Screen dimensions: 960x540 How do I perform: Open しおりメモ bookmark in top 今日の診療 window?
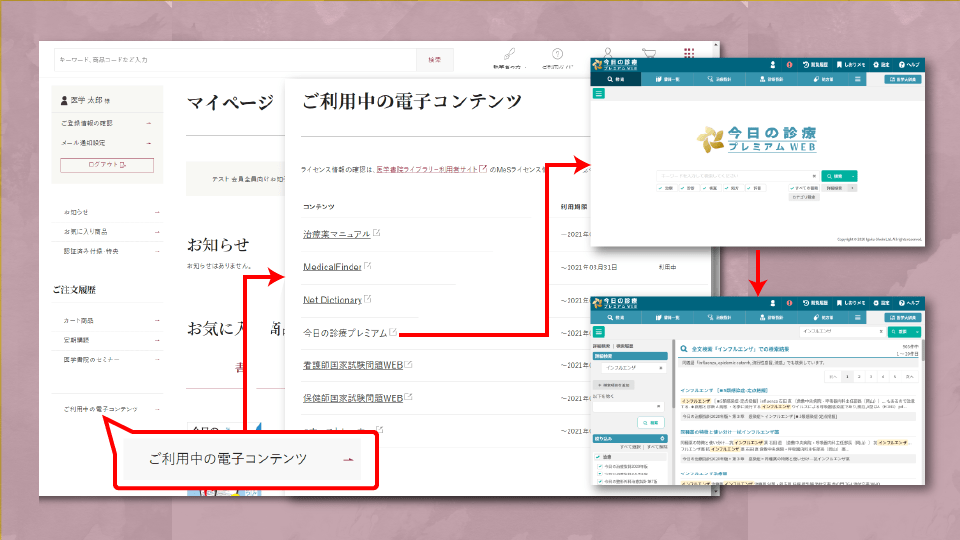click(x=851, y=64)
